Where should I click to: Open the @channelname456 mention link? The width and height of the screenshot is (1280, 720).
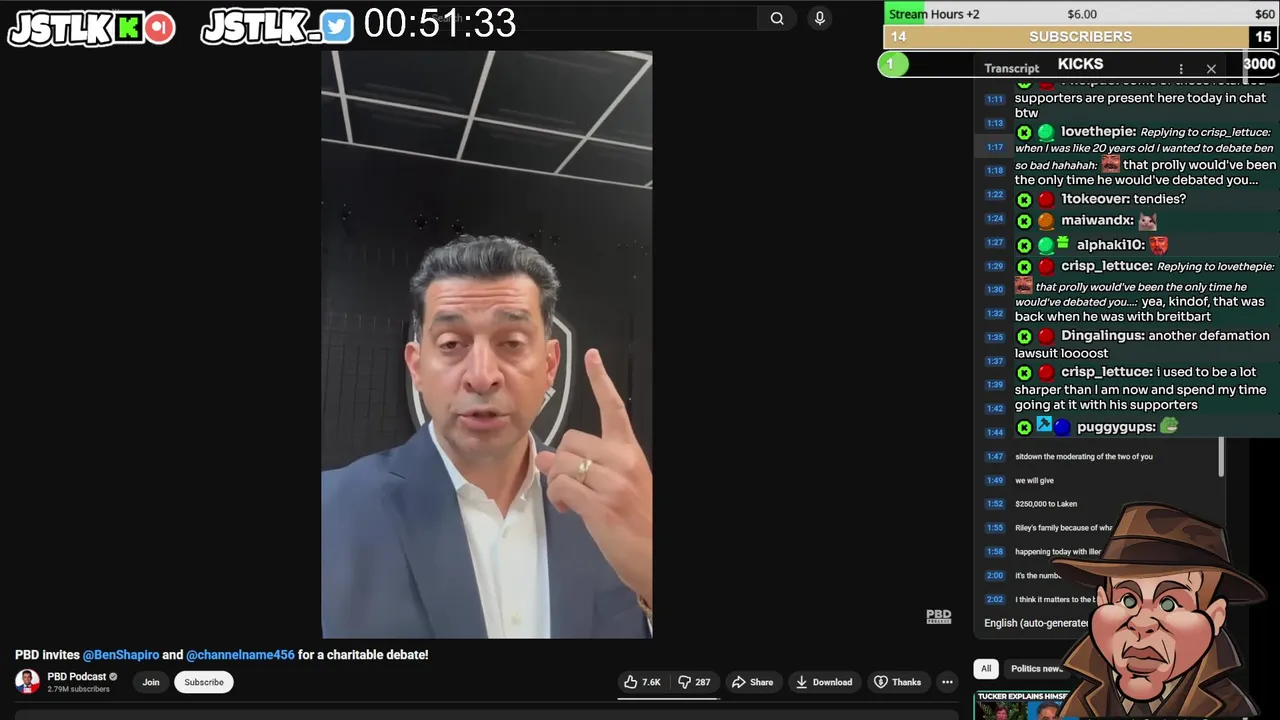click(240, 655)
